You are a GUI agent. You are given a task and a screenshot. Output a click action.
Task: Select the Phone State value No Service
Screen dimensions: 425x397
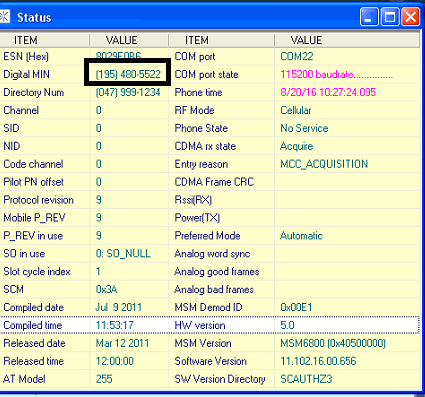point(304,128)
